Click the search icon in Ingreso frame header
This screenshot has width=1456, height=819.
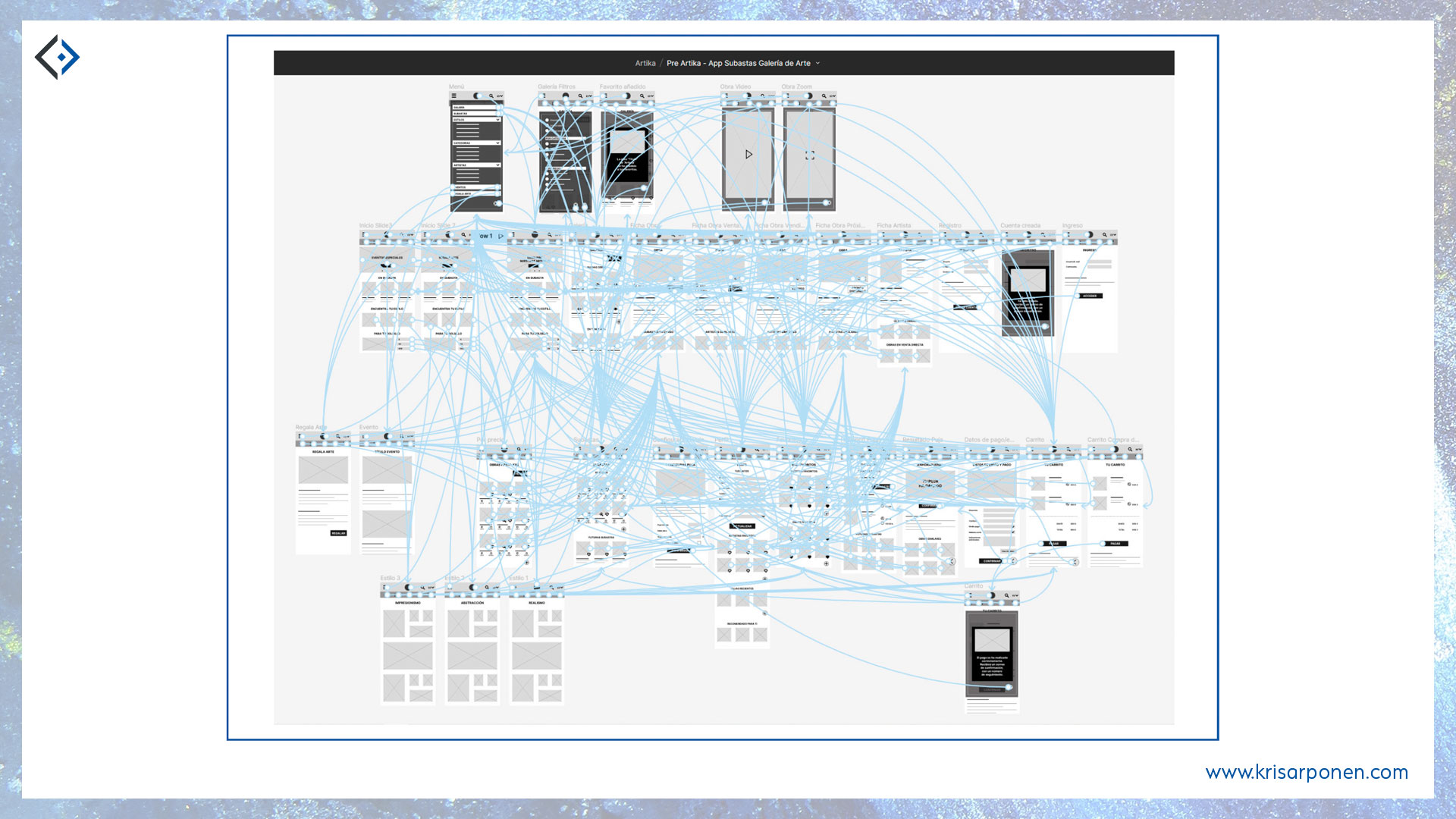(1104, 235)
